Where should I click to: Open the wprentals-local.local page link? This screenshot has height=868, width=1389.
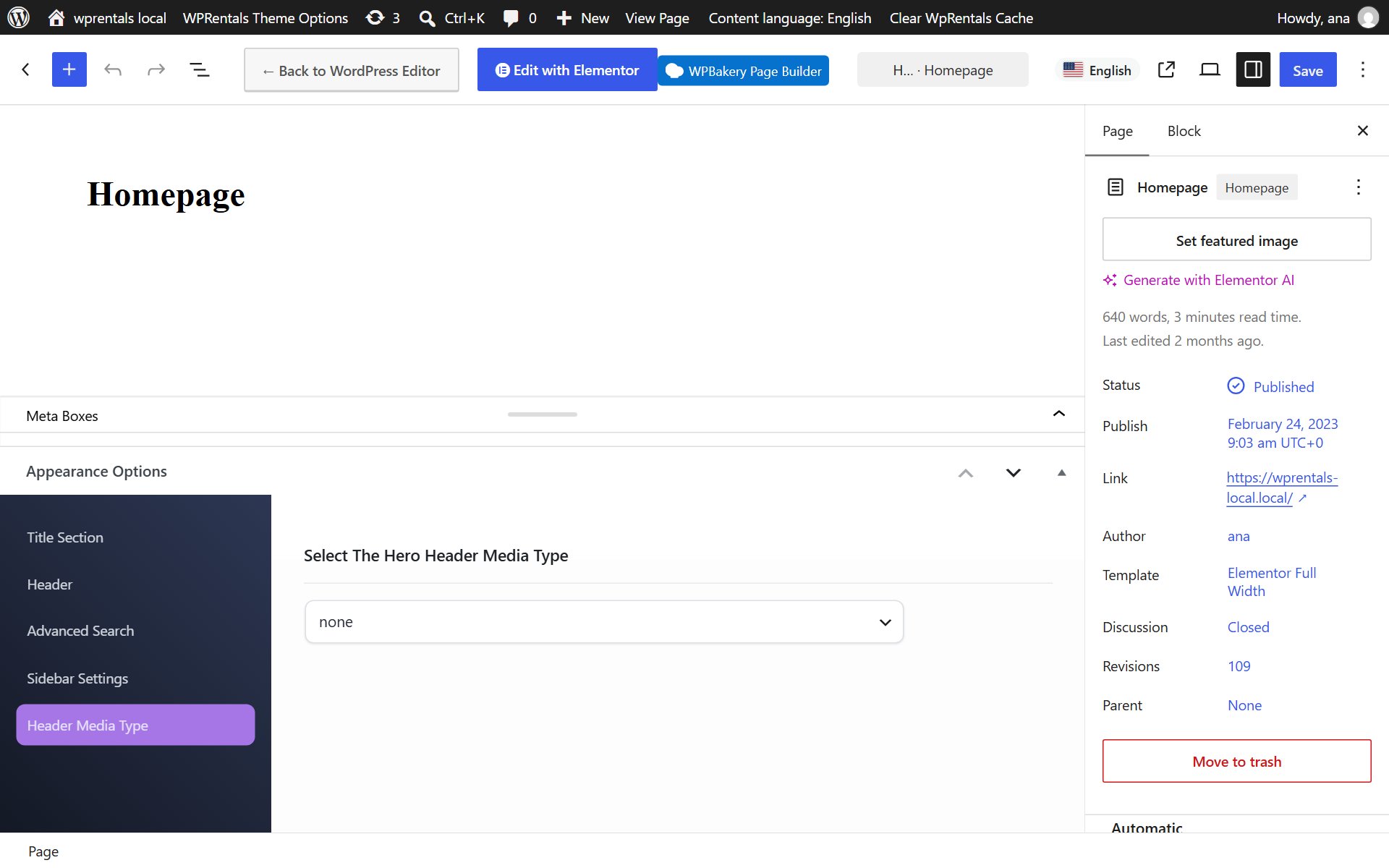pos(1281,488)
